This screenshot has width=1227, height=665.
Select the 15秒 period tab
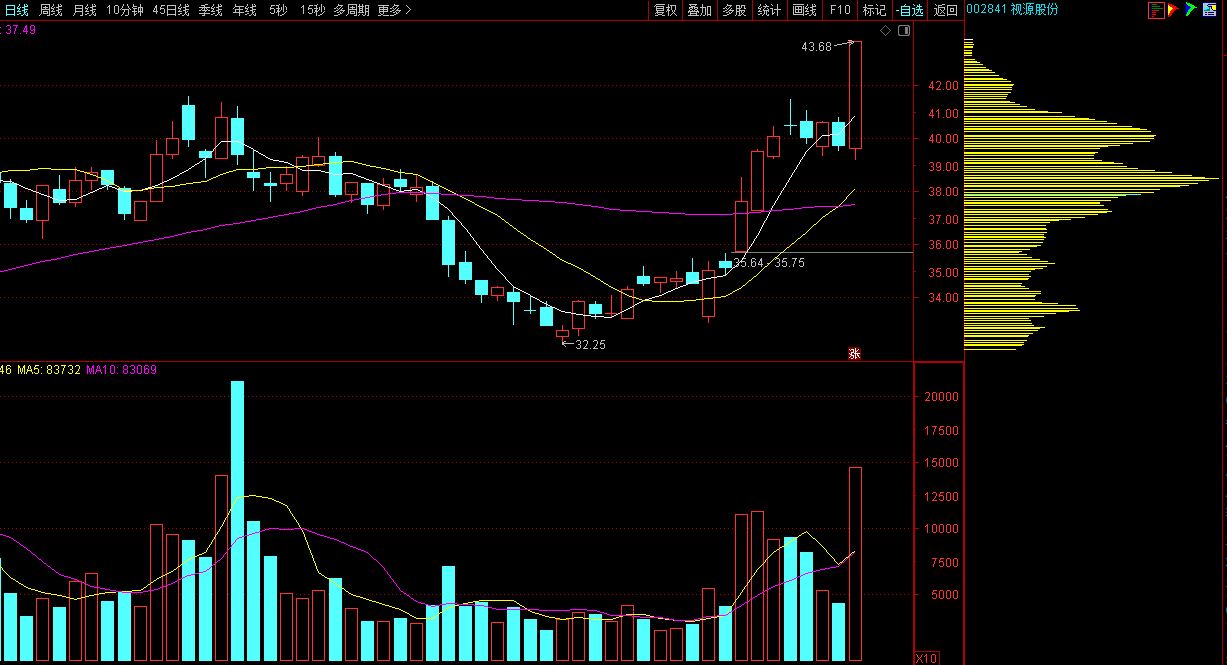pos(312,10)
